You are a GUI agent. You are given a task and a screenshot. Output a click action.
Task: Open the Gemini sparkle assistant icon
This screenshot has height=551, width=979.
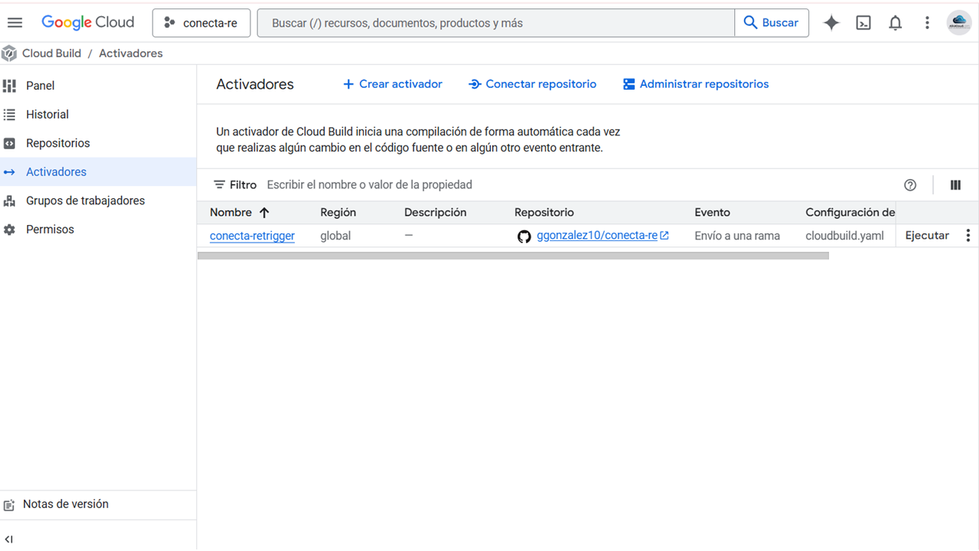(831, 23)
